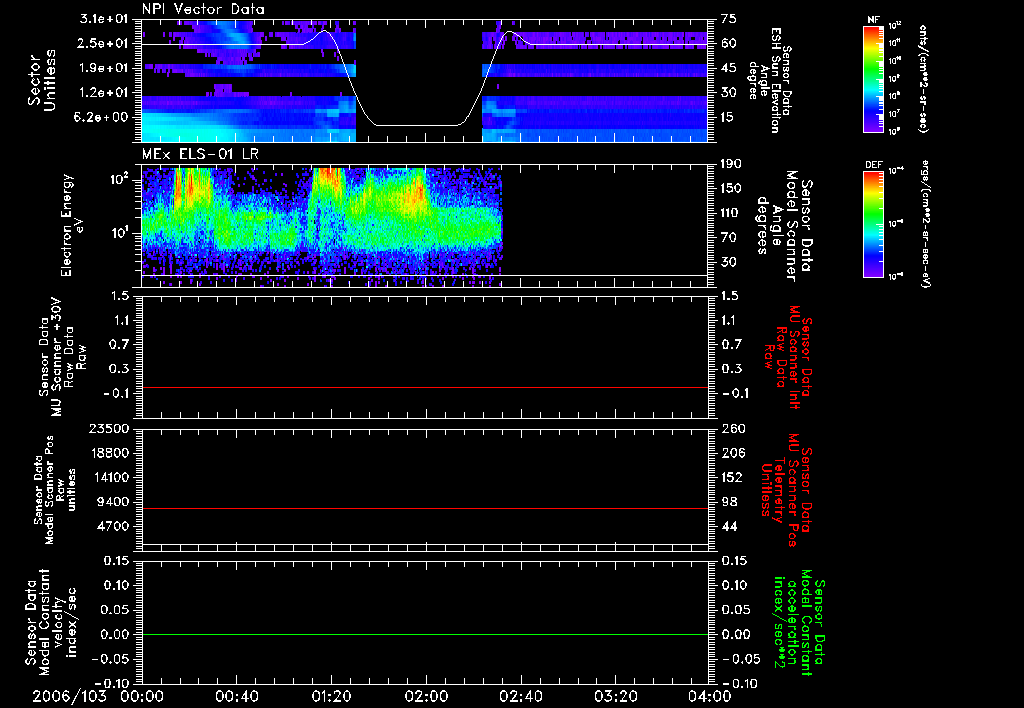The width and height of the screenshot is (1024, 708).
Task: Click the '02:00' time axis label
Action: tap(426, 696)
